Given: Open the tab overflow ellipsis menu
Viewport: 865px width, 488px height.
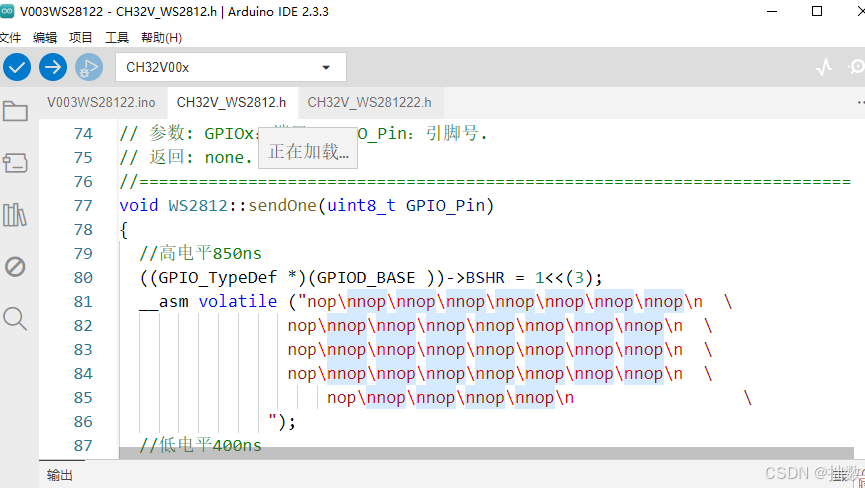Looking at the screenshot, I should (x=861, y=103).
